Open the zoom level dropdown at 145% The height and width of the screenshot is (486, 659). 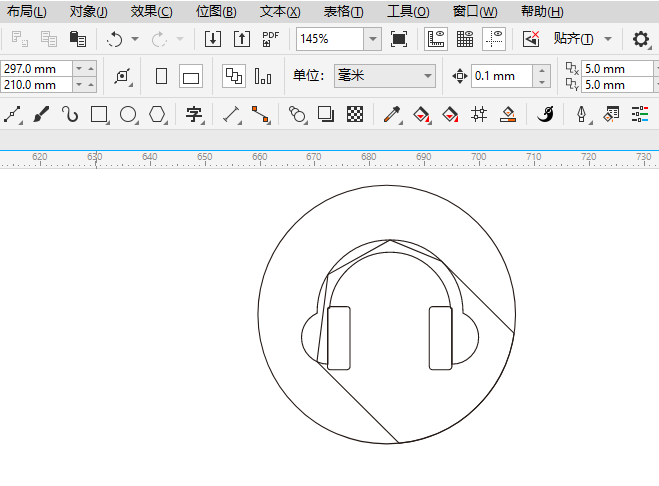(x=373, y=39)
